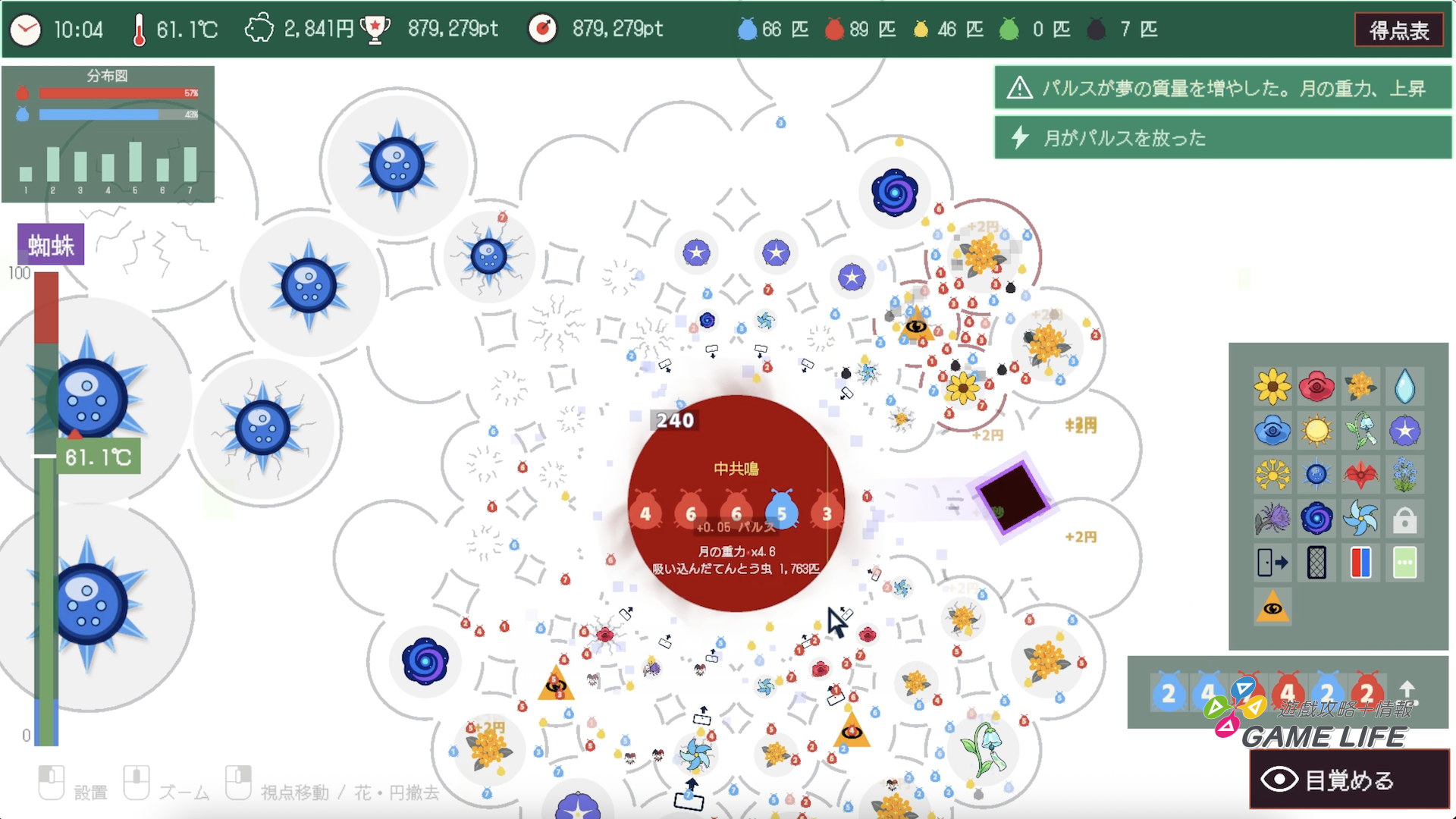This screenshot has height=819, width=1456.
Task: Click the 10:04 time display
Action: pos(78,30)
